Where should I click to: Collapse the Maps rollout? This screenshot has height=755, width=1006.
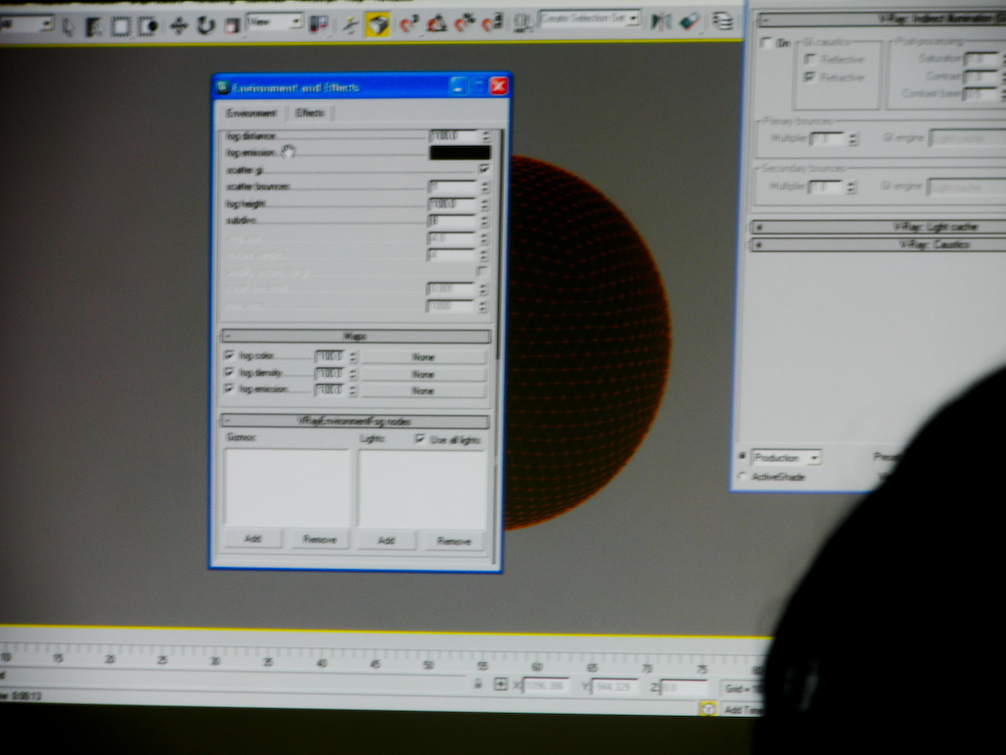click(356, 336)
